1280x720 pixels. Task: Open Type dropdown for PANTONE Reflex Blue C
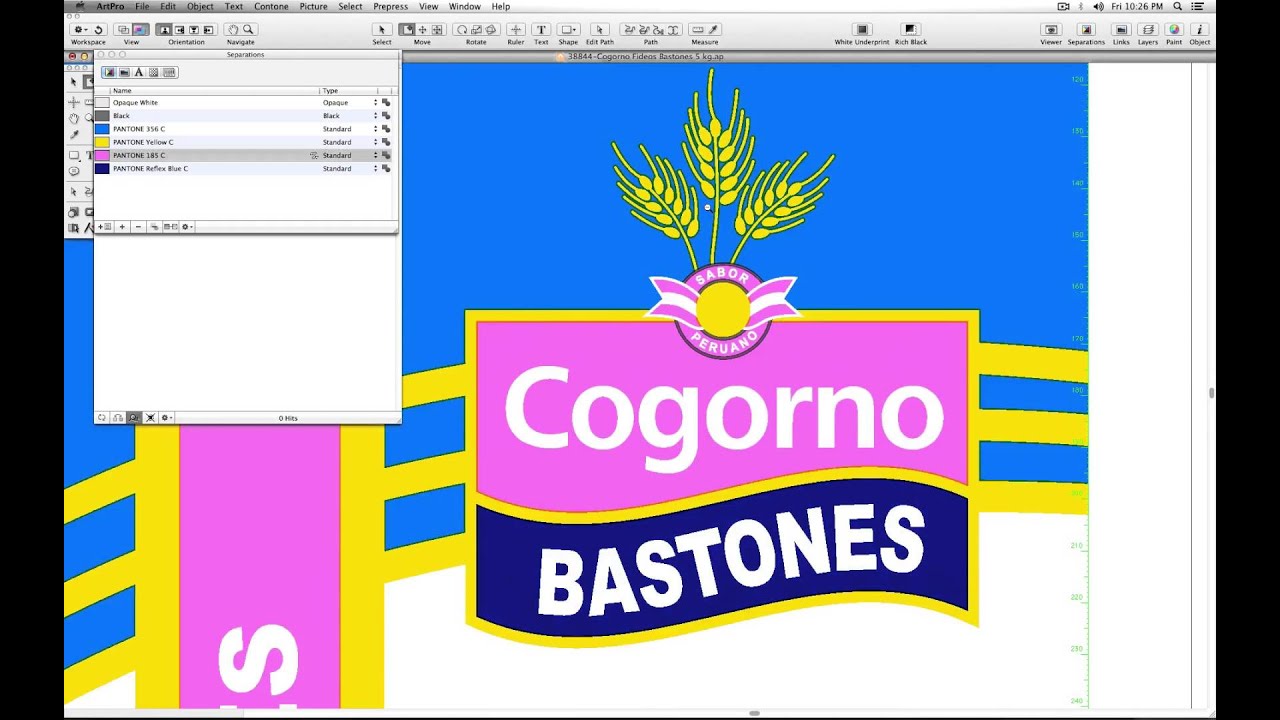pos(376,168)
